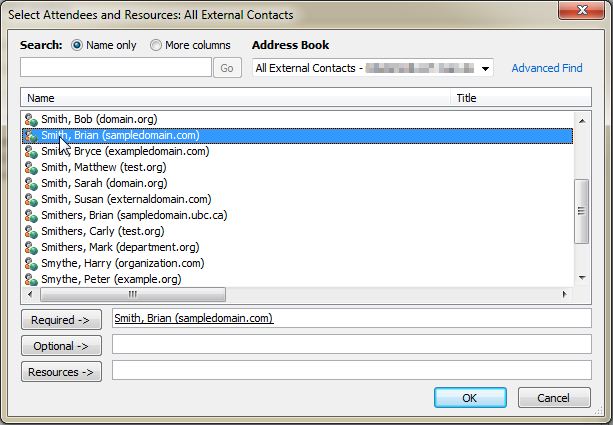This screenshot has width=613, height=425.
Task: Click contact icon next to Smythe, Peter
Action: pos(31,279)
